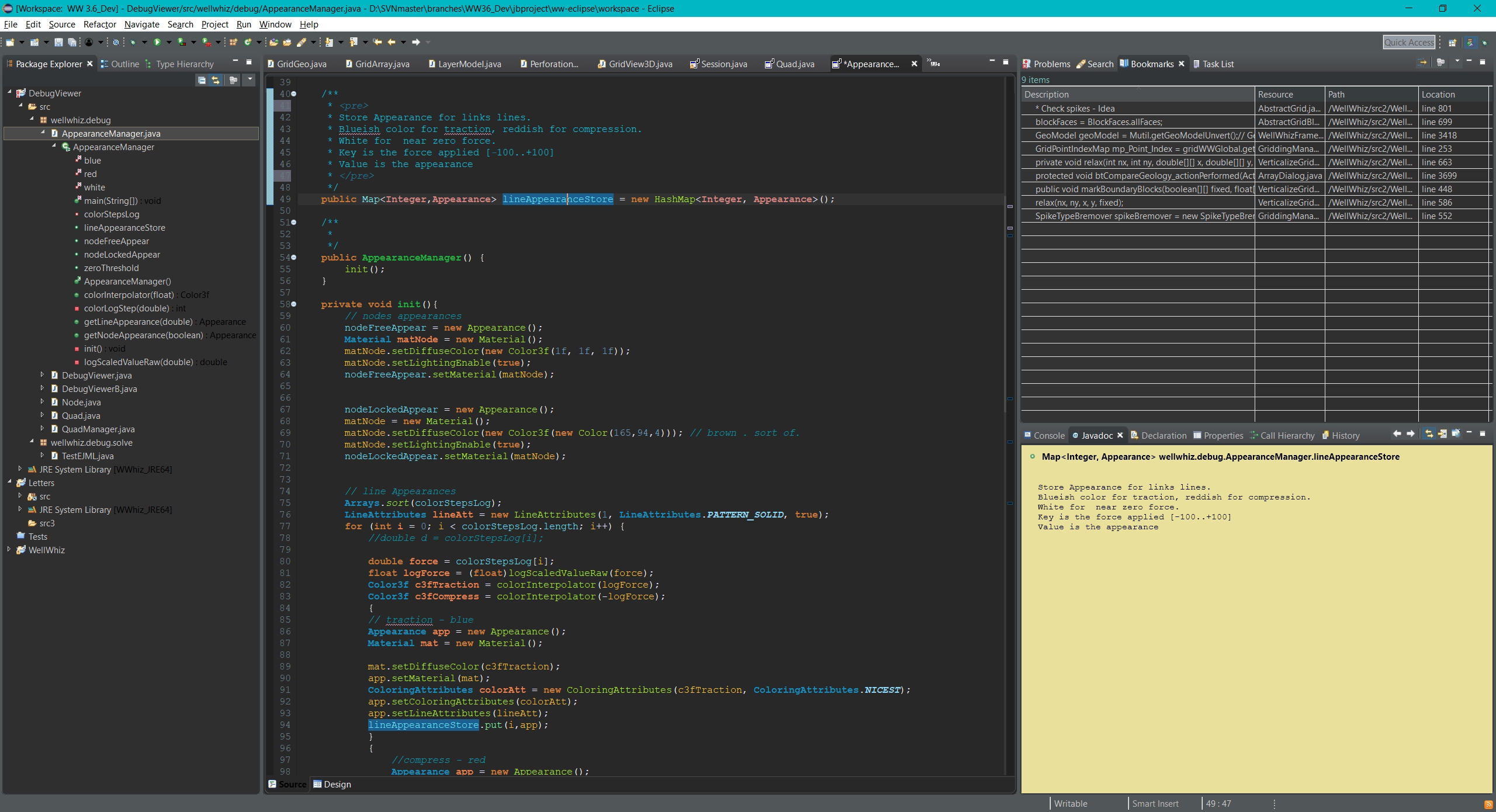Toggle Link with Editor in Package Explorer

point(216,80)
